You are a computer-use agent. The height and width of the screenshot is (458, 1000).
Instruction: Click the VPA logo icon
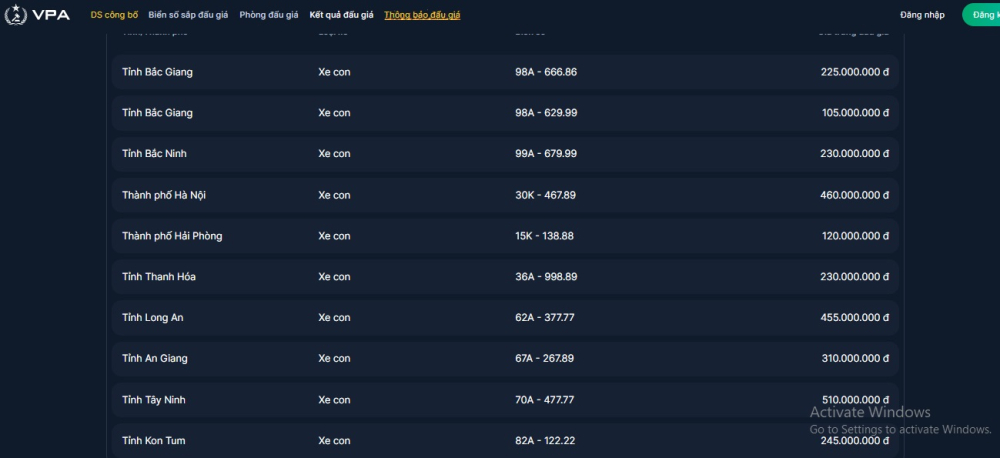15,15
